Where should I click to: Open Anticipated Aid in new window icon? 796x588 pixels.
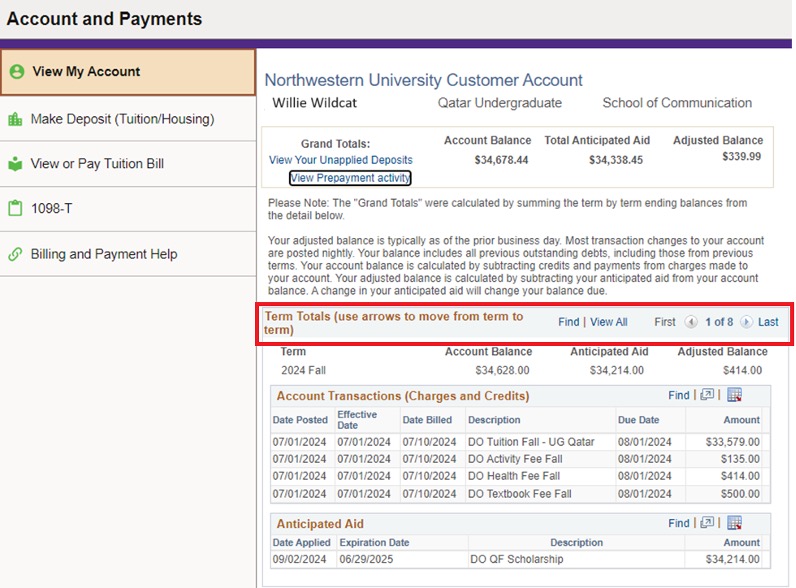(707, 522)
